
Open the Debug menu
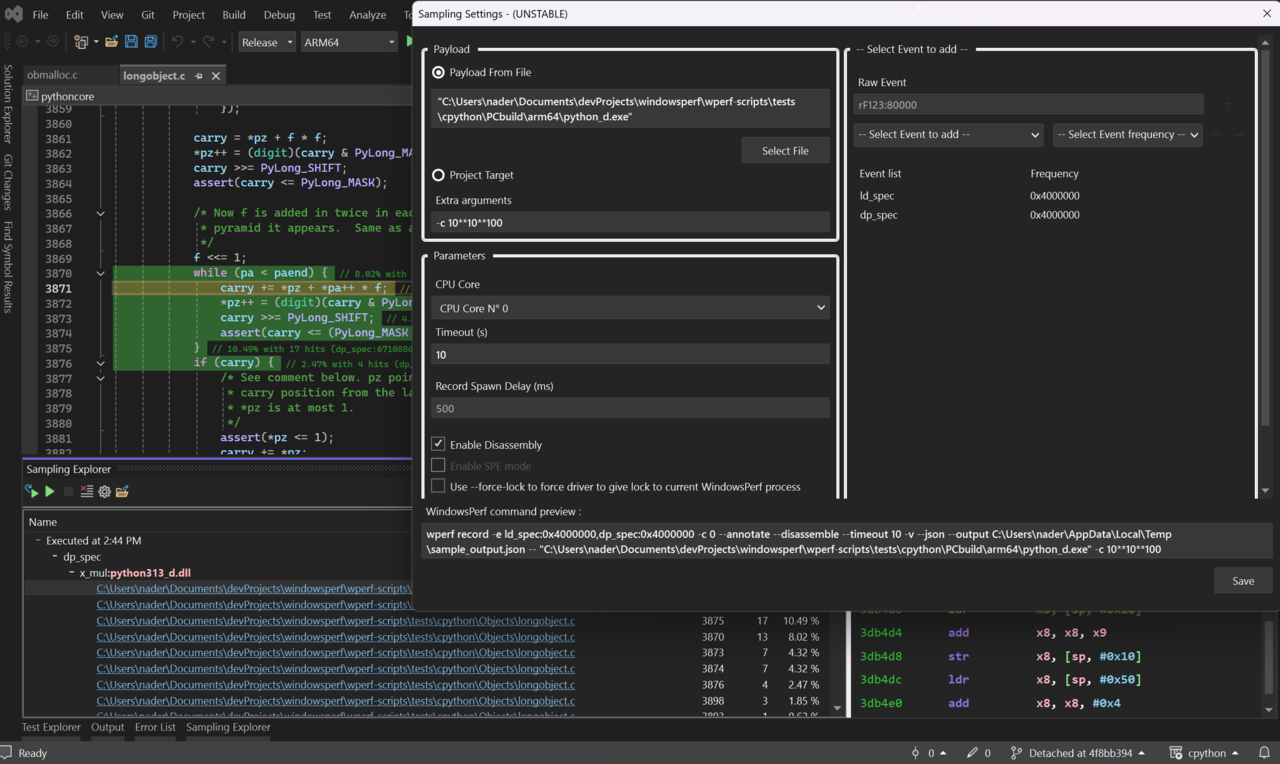279,14
